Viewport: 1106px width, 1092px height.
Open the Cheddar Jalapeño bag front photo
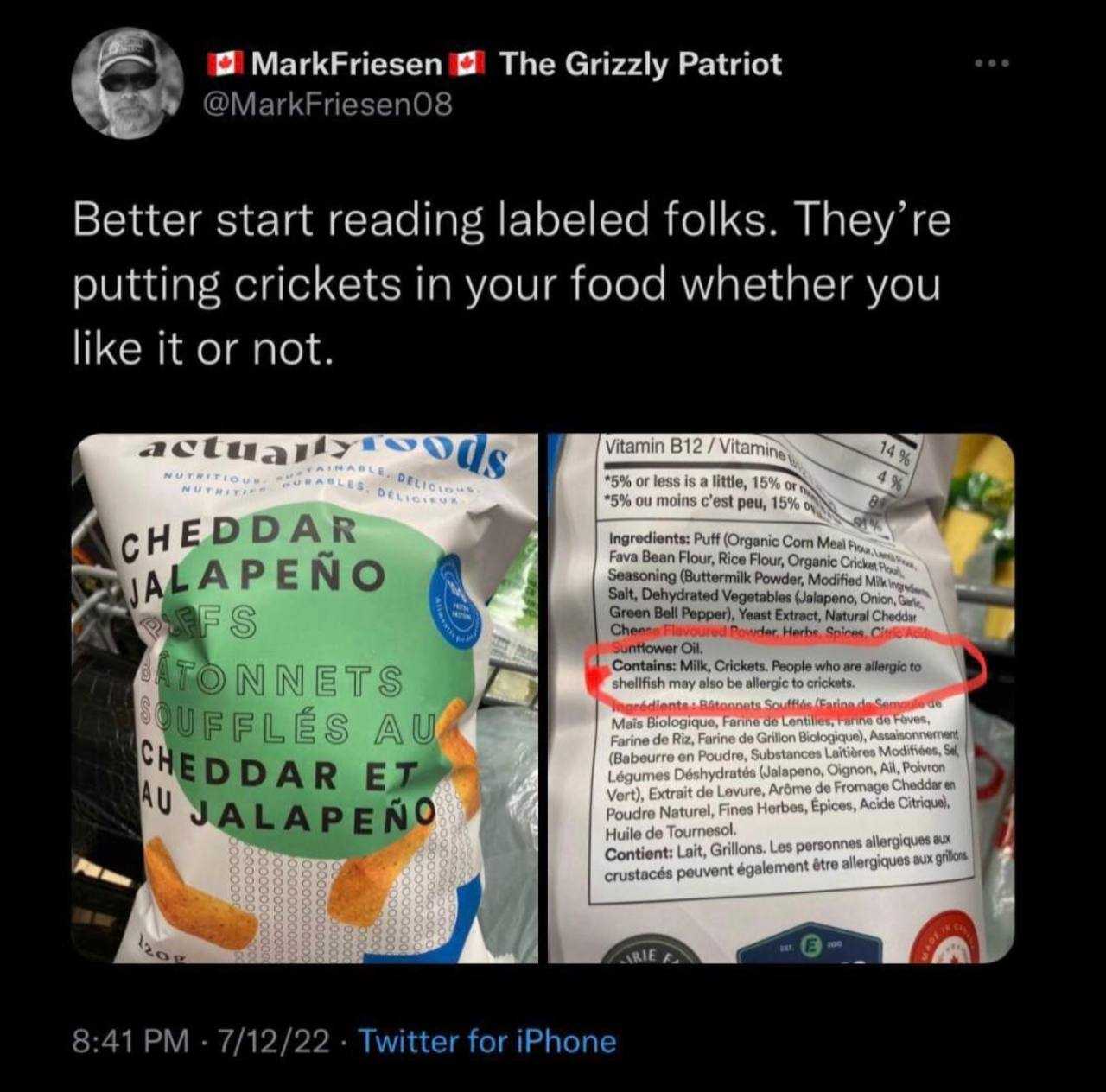click(x=304, y=698)
